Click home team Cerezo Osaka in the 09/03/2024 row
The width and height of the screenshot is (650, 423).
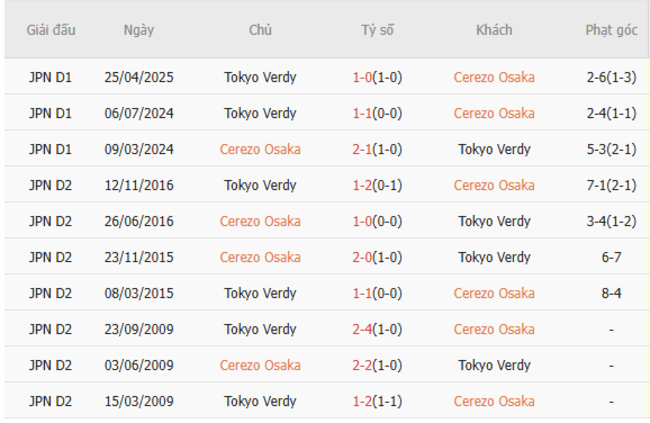point(260,149)
